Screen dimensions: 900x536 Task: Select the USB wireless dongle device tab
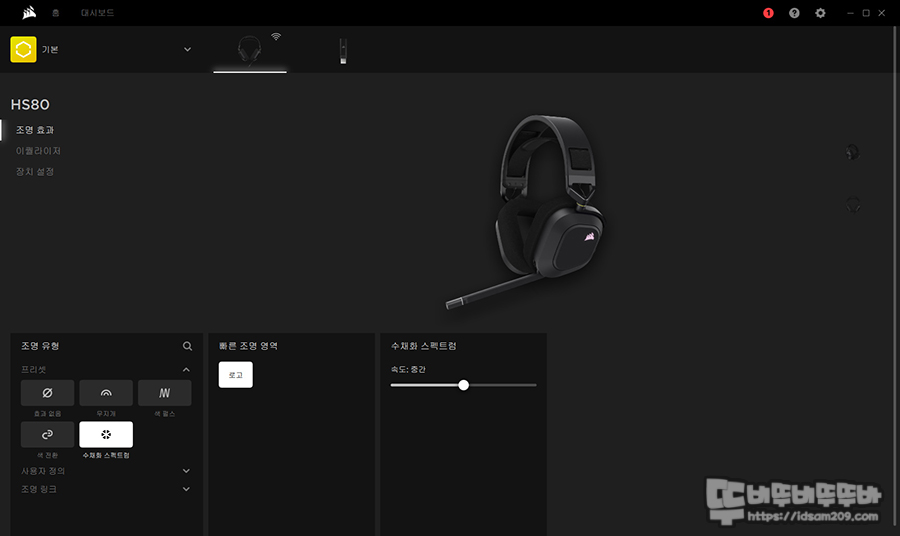click(x=343, y=51)
